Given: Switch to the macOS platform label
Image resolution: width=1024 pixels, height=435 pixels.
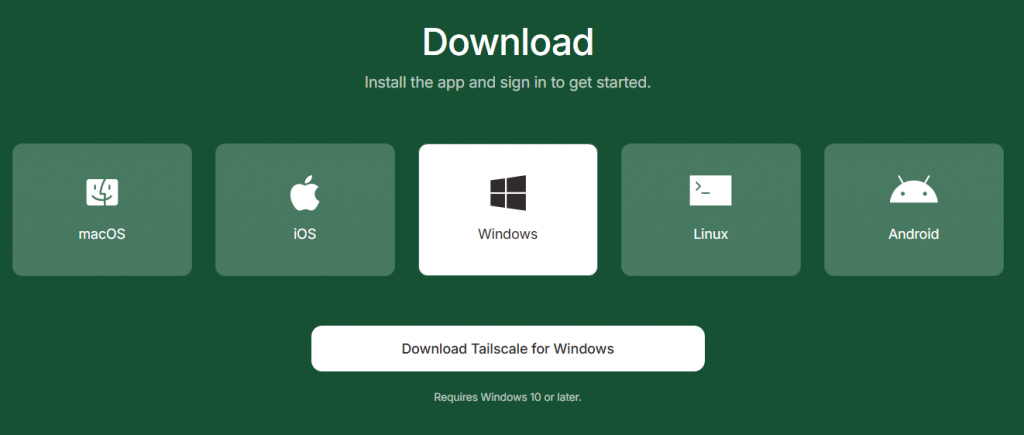Looking at the screenshot, I should click(x=102, y=234).
